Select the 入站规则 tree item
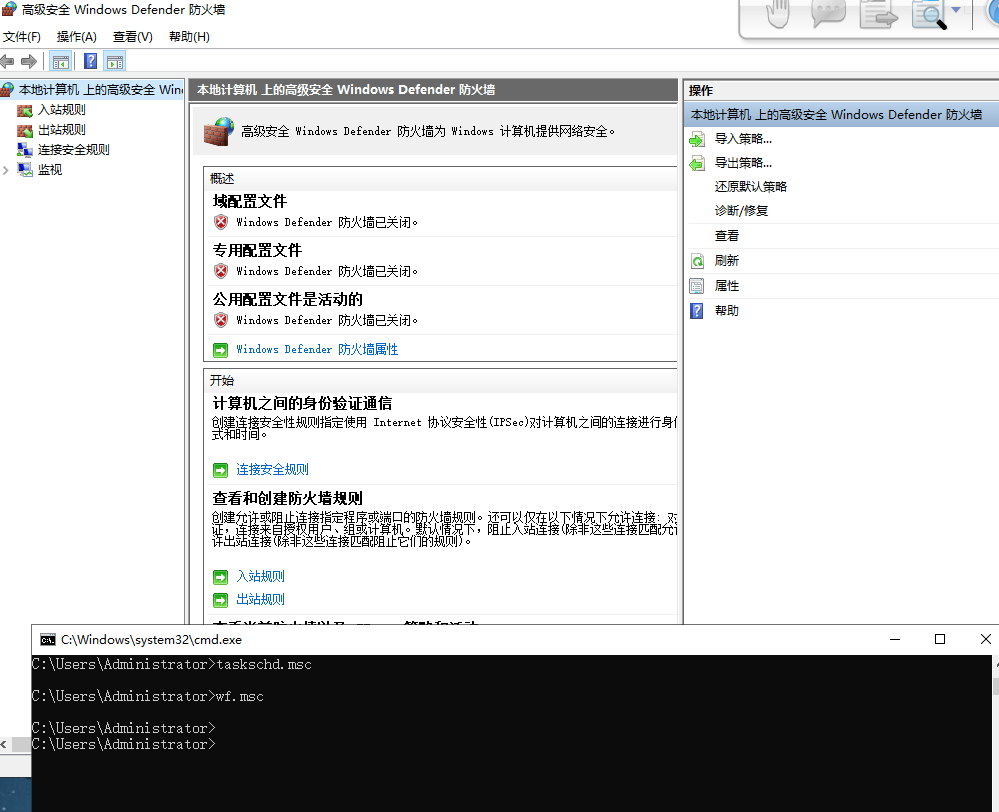This screenshot has width=999, height=812. click(61, 110)
